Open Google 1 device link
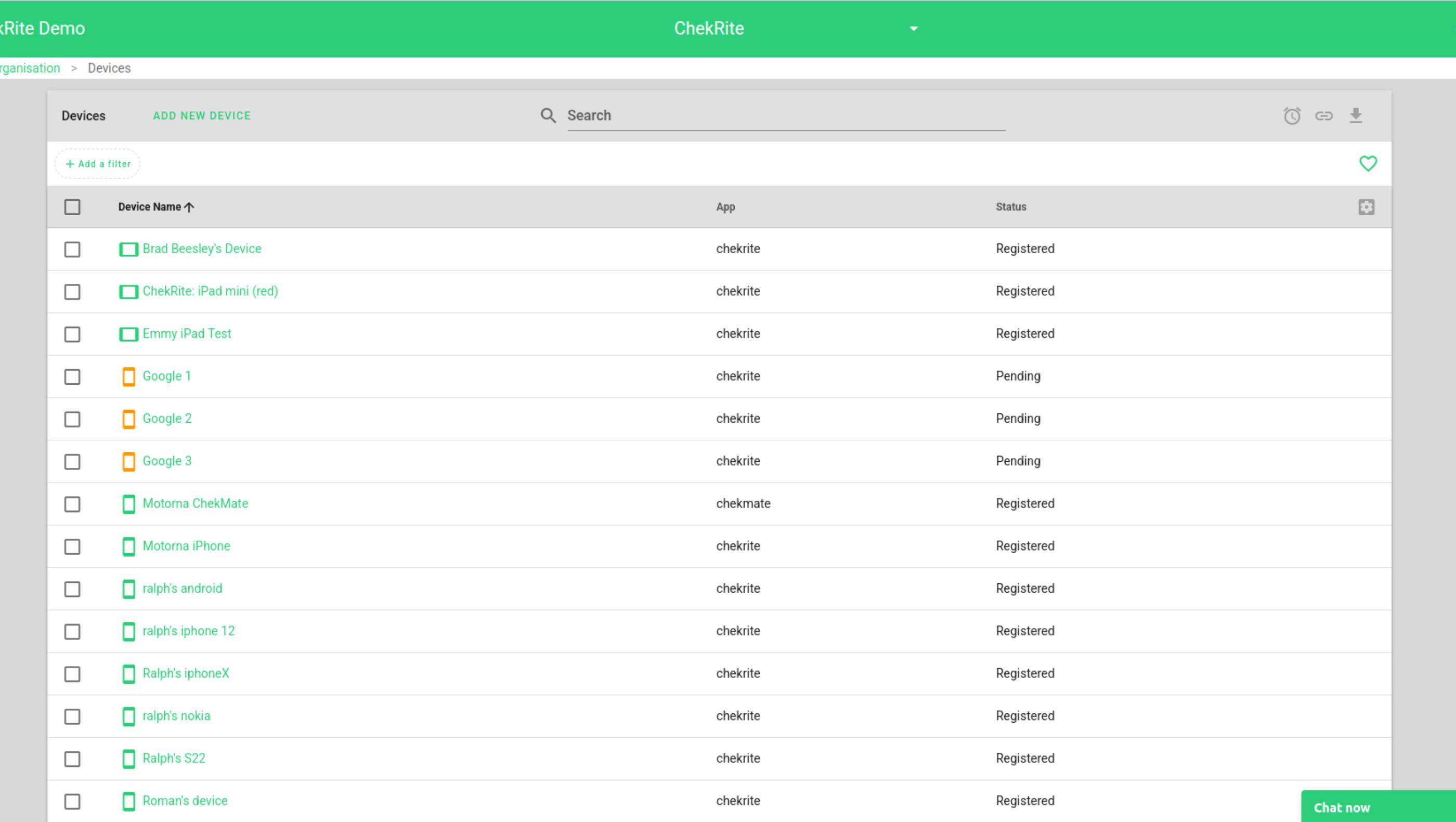Image resolution: width=1456 pixels, height=822 pixels. coord(167,376)
